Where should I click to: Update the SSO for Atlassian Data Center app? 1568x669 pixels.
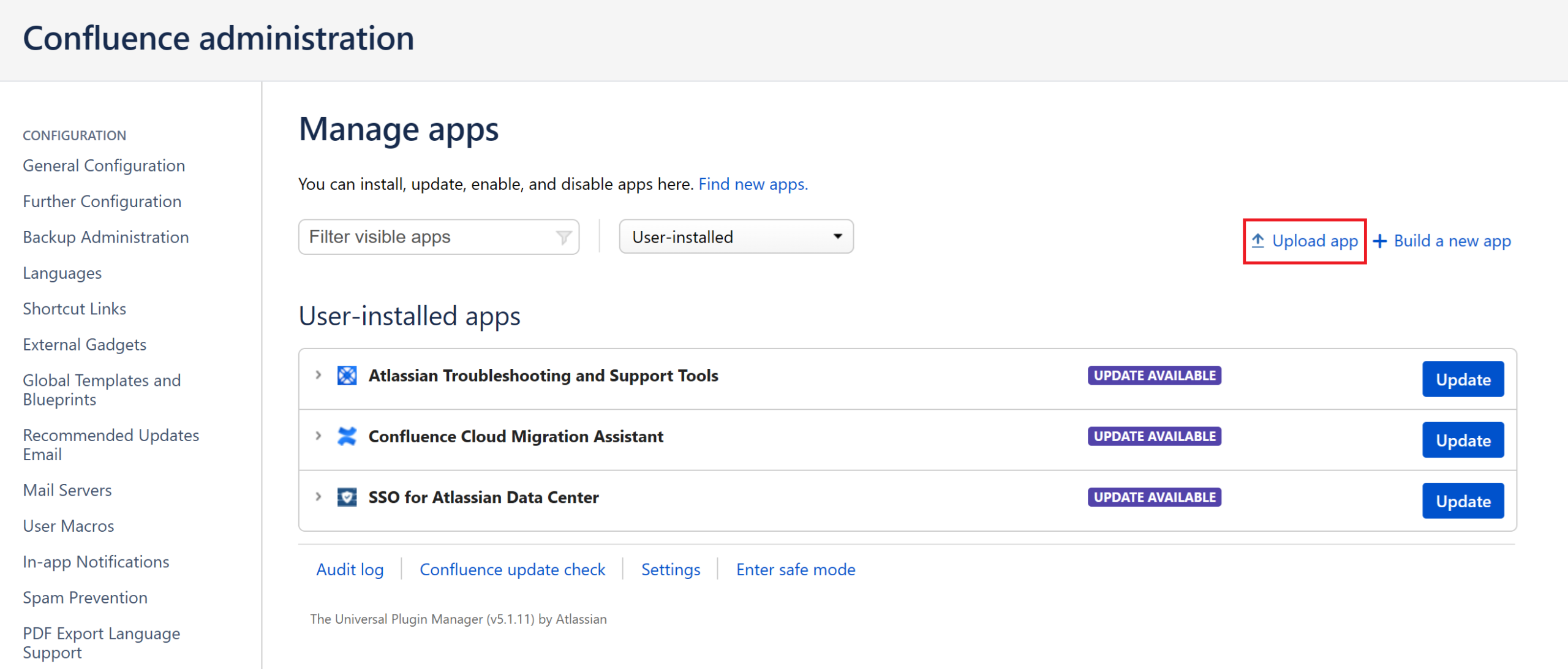tap(1462, 501)
